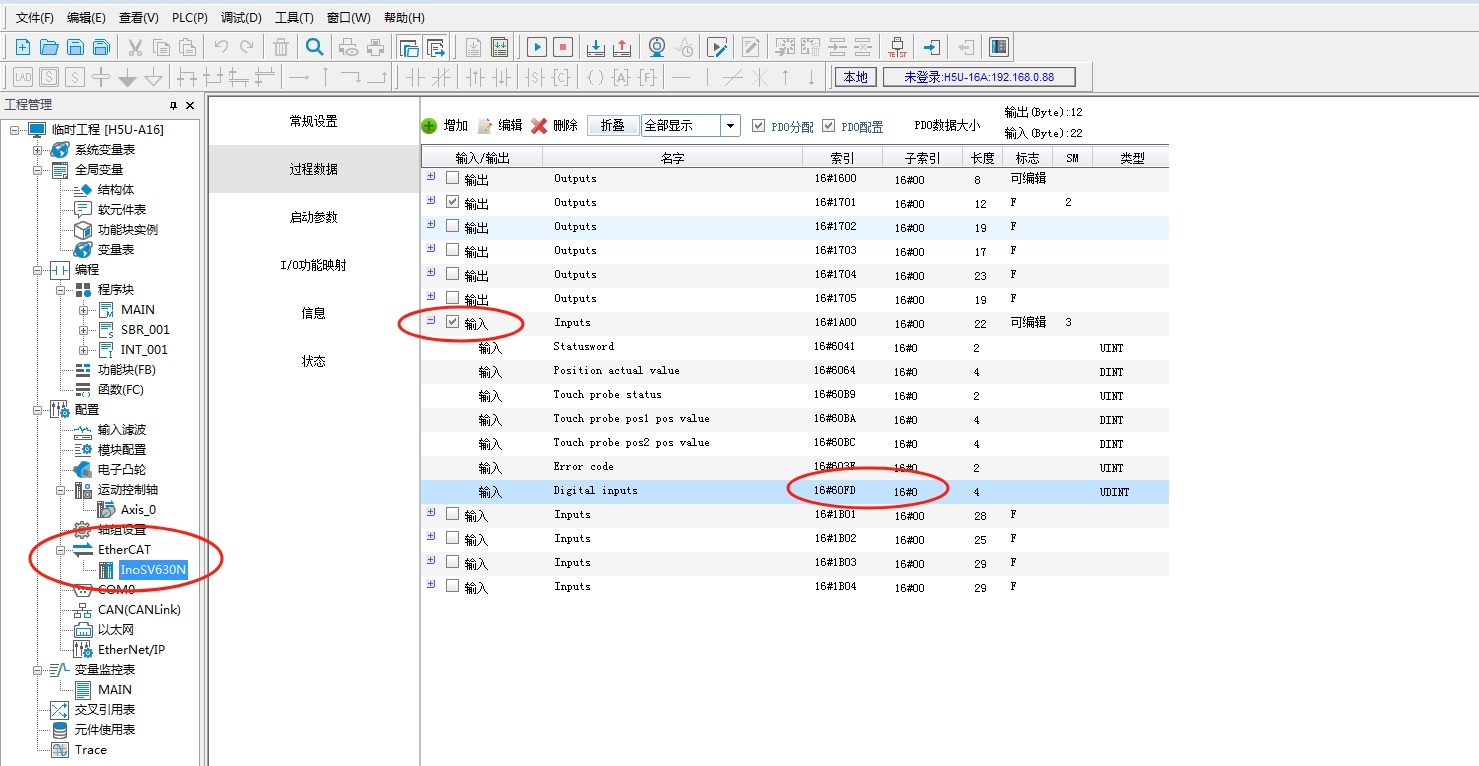
Task: Click the green Add (增加) plus icon
Action: 429,126
